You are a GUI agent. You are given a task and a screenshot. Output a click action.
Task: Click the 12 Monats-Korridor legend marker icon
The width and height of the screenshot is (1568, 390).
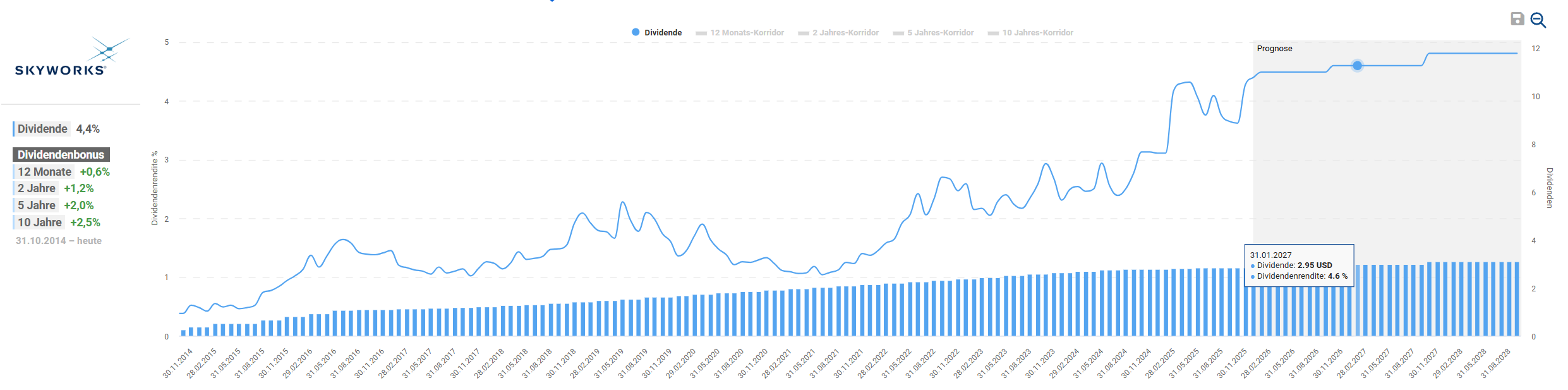pos(701,33)
